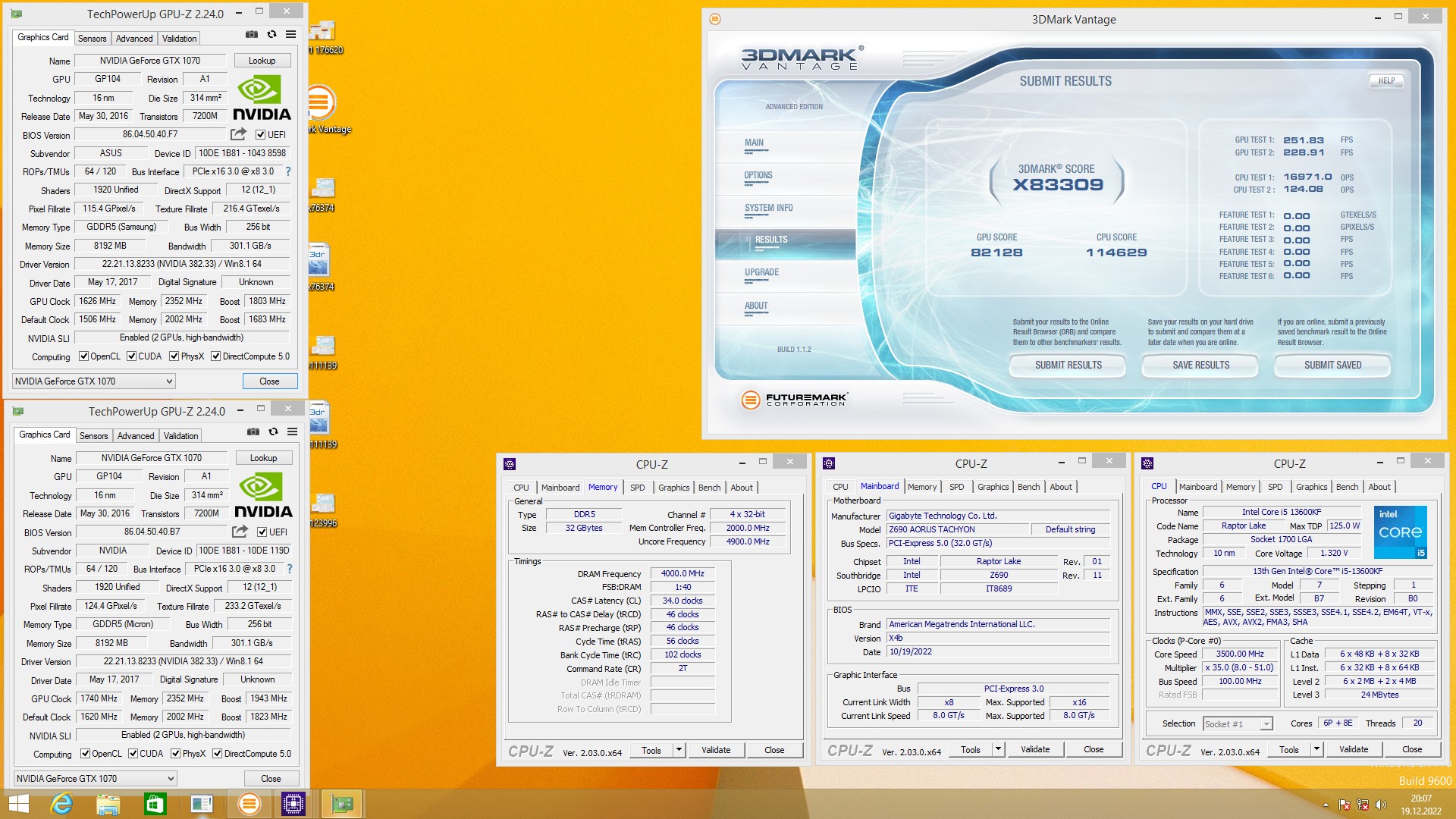The height and width of the screenshot is (819, 1456).
Task: Click the BIOS share icon in bottom GPU-Z window
Action: (240, 532)
